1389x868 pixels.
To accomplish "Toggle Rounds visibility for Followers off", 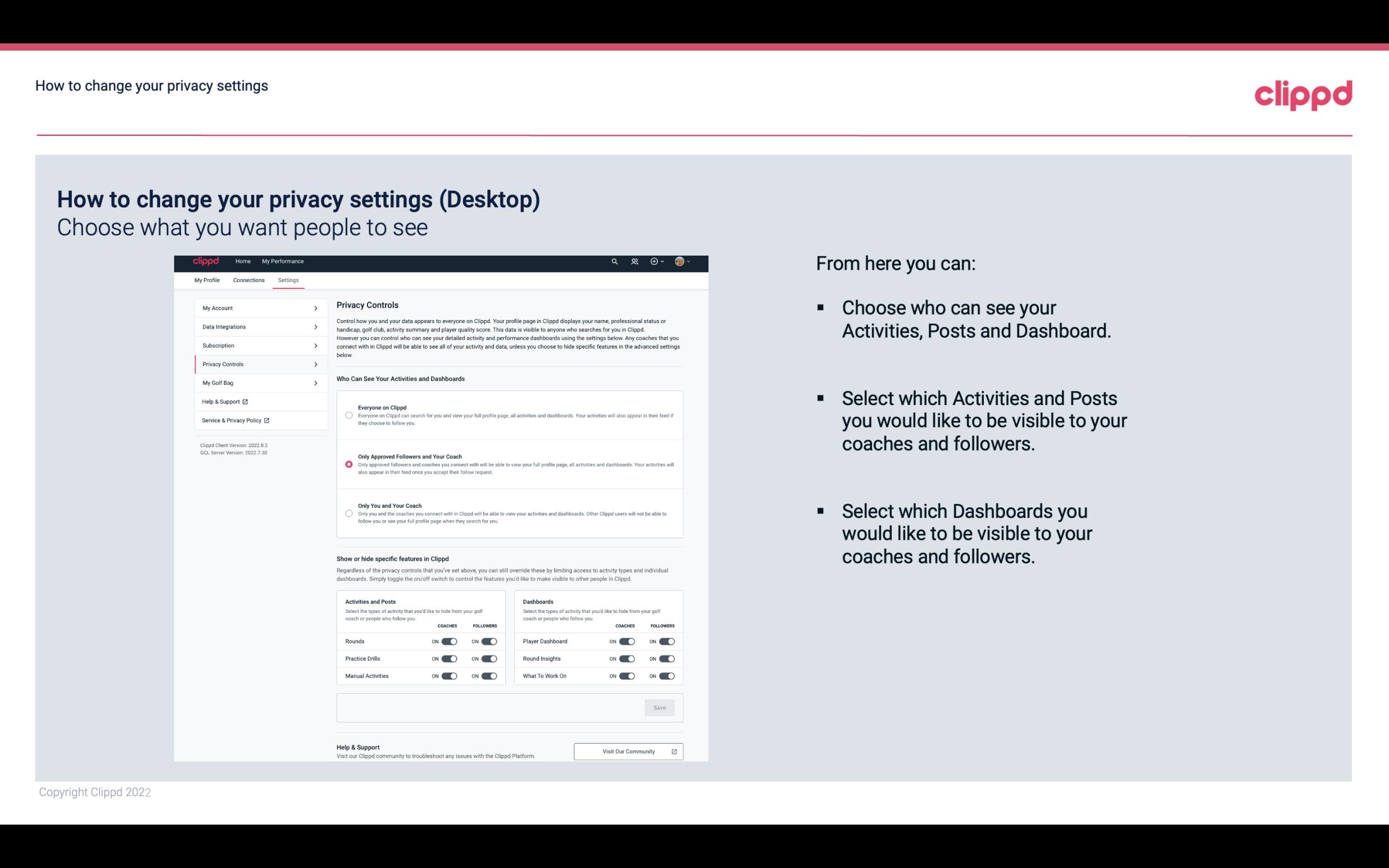I will (x=488, y=642).
